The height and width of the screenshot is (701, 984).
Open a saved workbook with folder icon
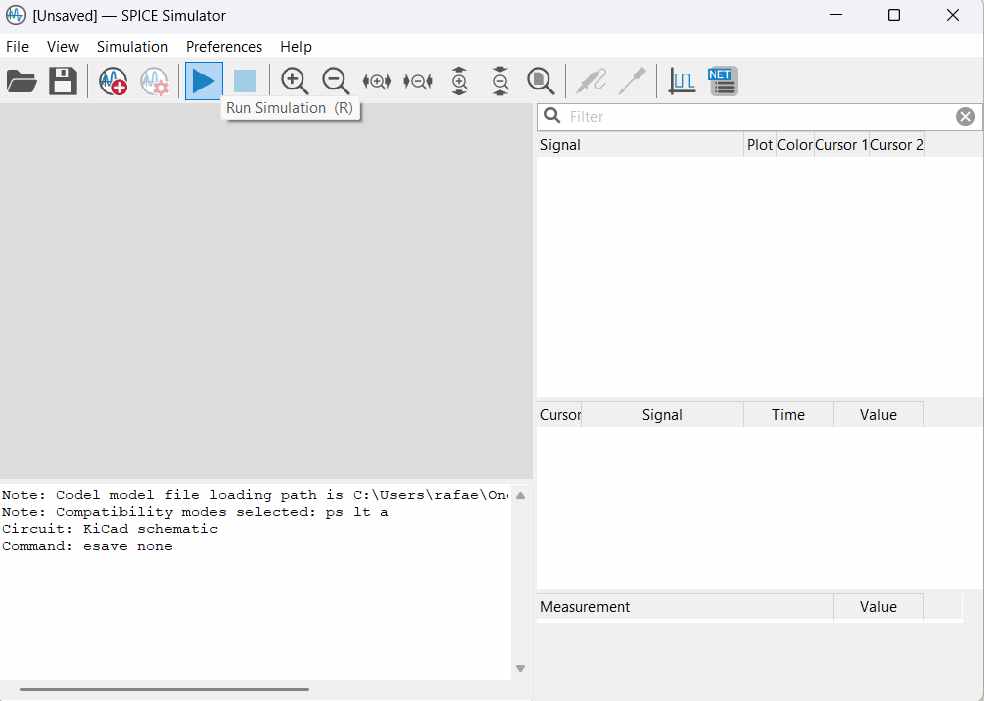click(x=21, y=82)
